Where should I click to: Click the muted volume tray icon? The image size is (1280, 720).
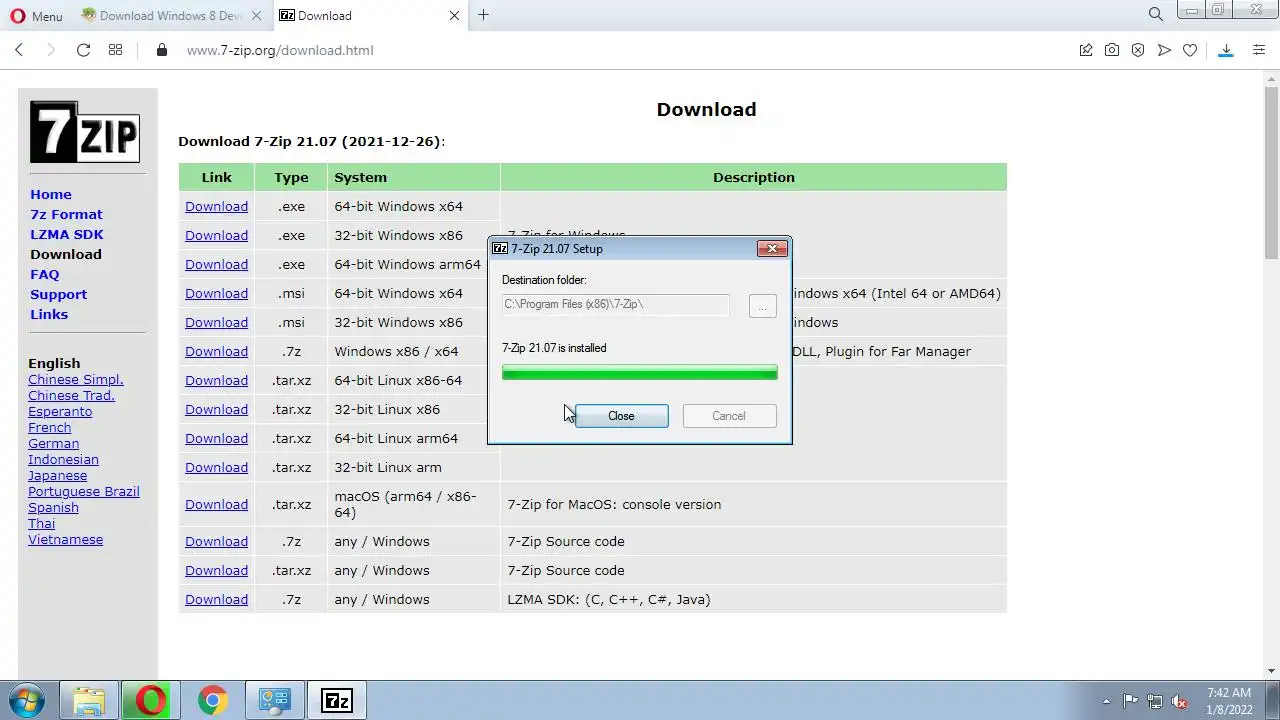tap(1180, 701)
